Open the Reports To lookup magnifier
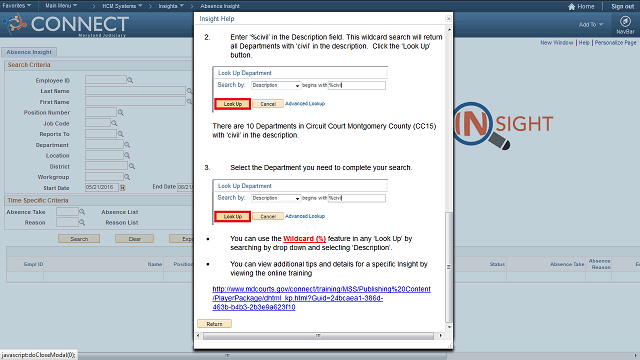Viewport: 640px width, 360px height. point(121,134)
